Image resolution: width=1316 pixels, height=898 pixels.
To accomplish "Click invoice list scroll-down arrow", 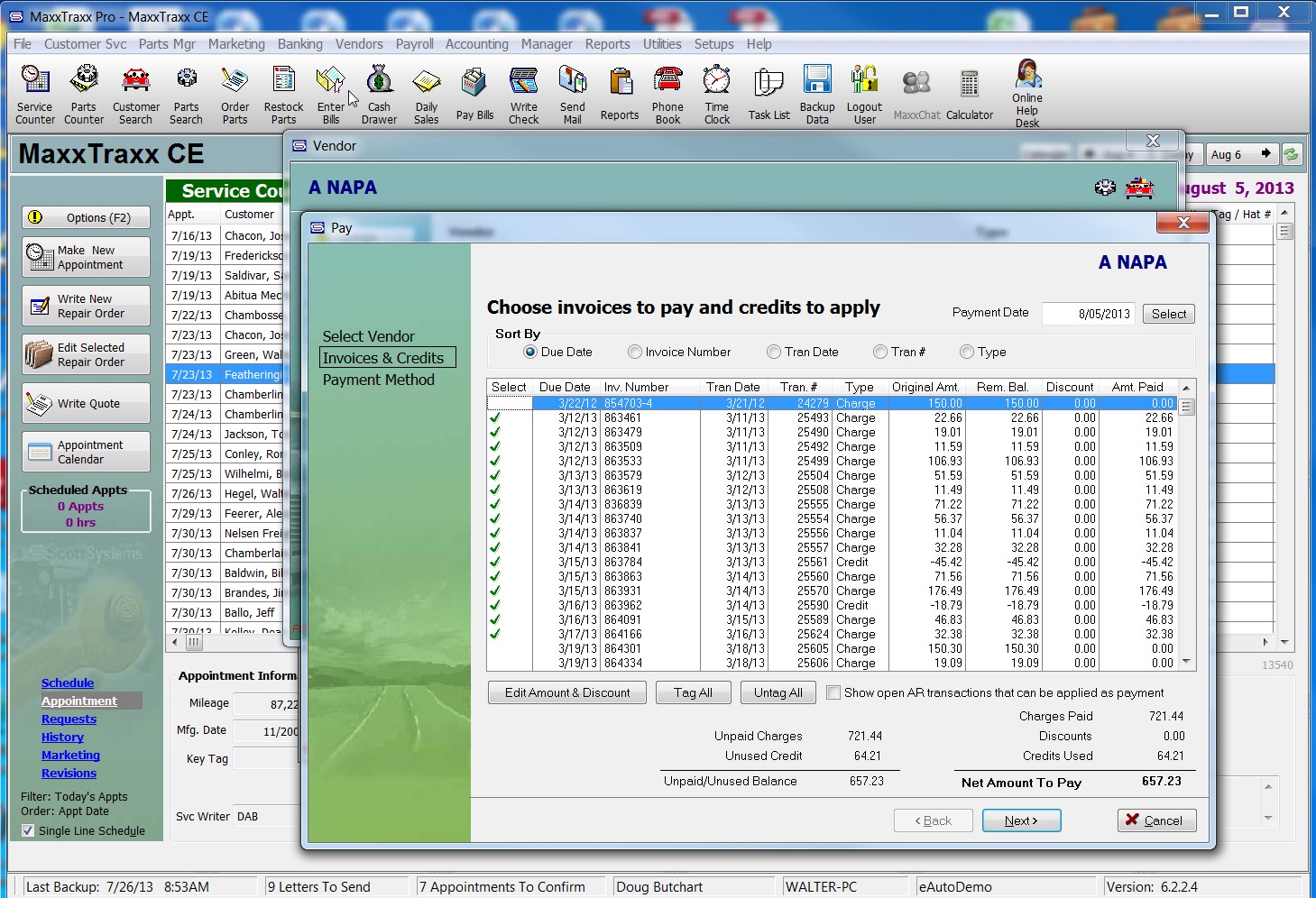I will tap(1186, 662).
